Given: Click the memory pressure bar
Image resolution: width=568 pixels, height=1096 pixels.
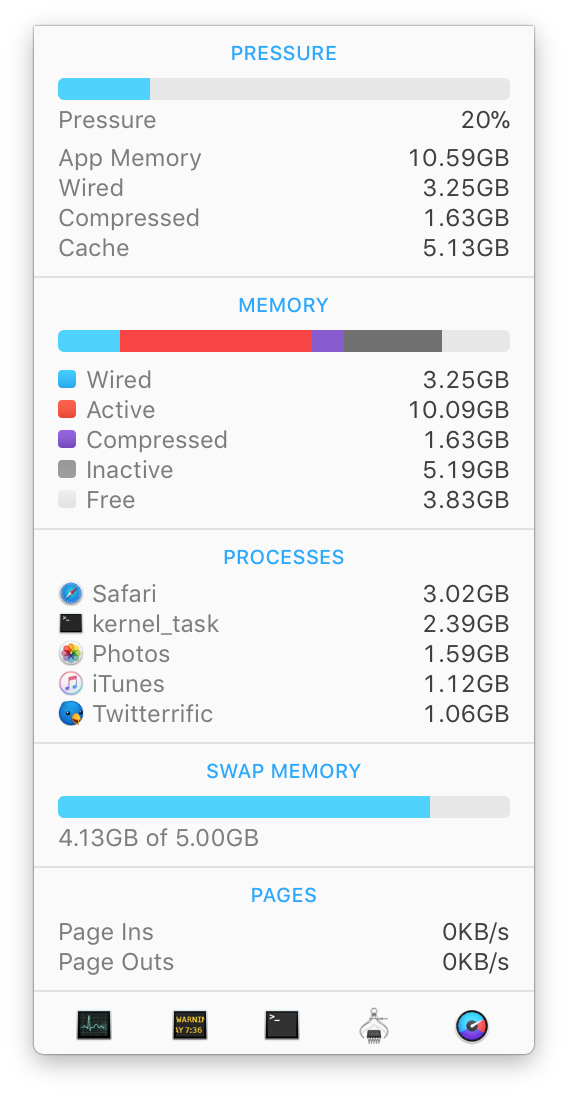Looking at the screenshot, I should pyautogui.click(x=284, y=89).
